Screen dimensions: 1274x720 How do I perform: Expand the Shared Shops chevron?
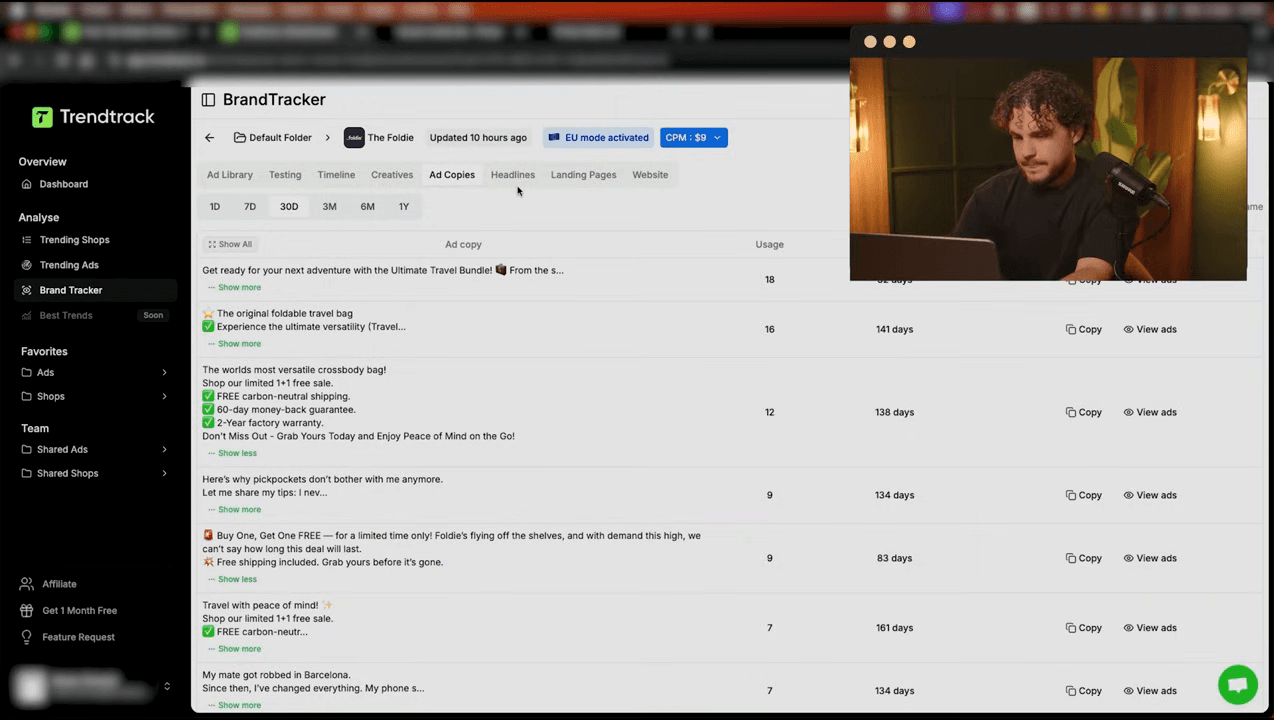[x=164, y=474]
